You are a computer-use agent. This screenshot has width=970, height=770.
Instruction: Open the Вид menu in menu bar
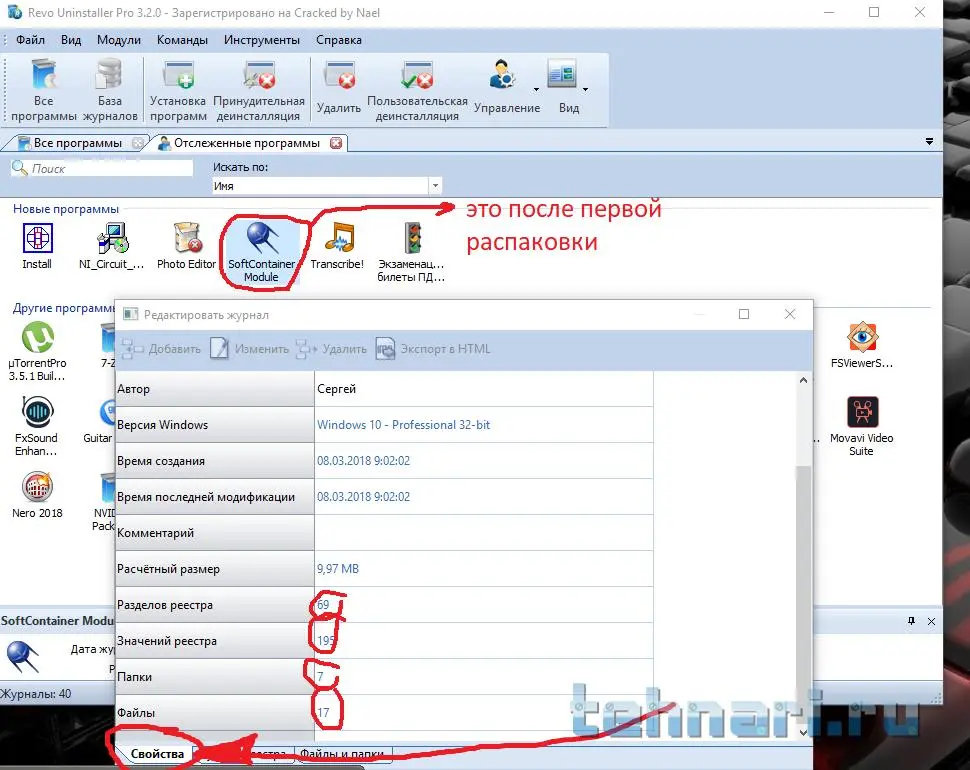click(71, 40)
